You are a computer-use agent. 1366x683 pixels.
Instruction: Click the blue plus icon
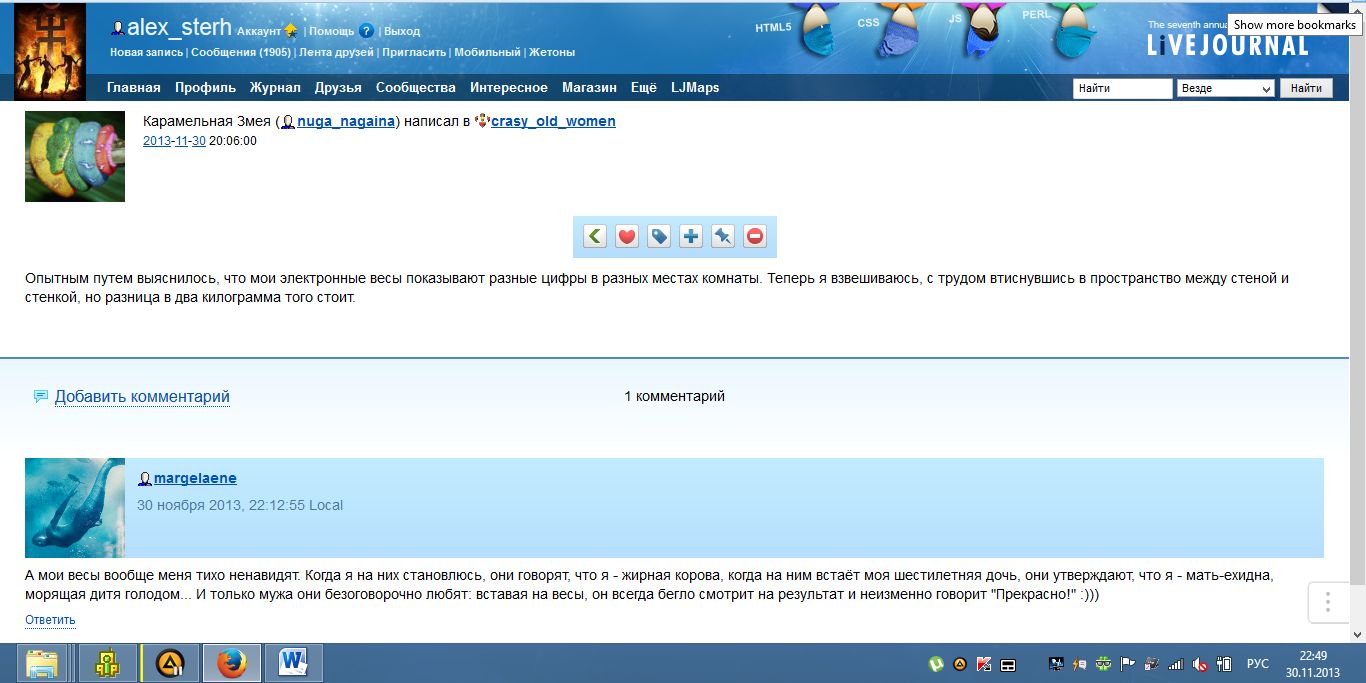point(691,237)
